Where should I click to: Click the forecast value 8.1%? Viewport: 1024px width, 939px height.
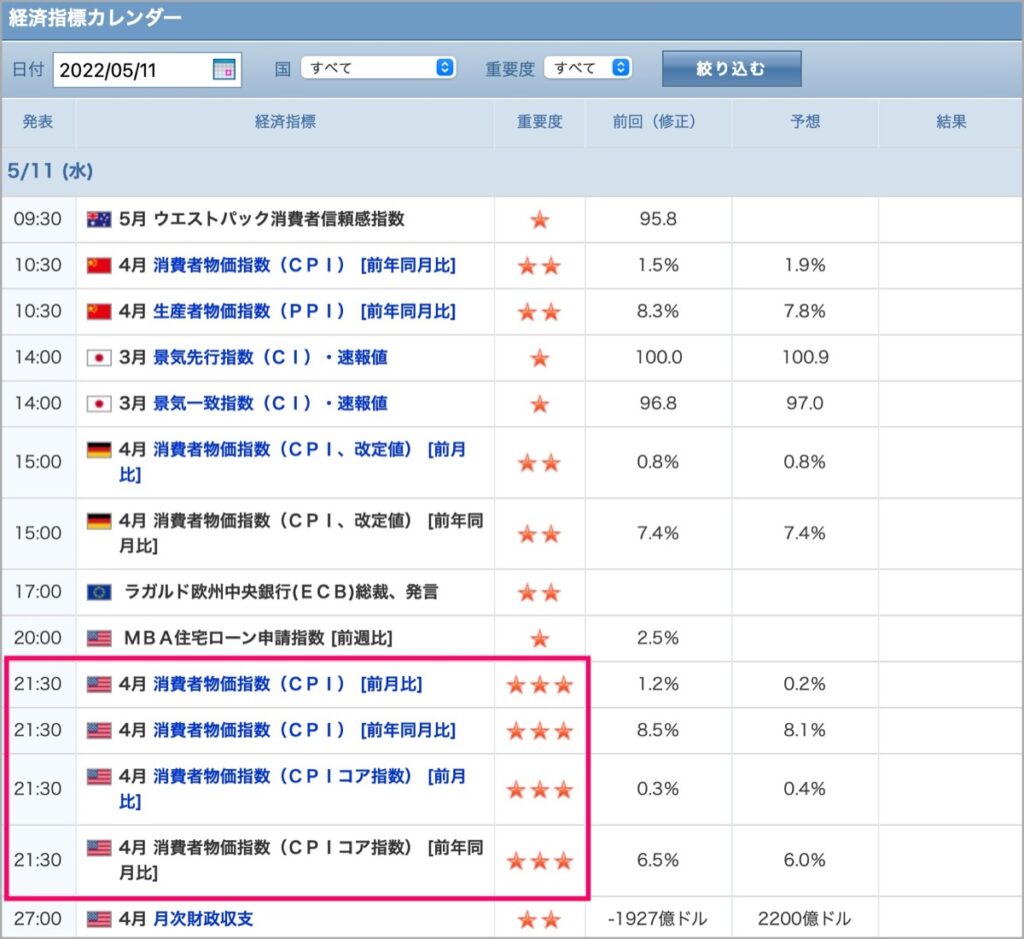pyautogui.click(x=805, y=729)
